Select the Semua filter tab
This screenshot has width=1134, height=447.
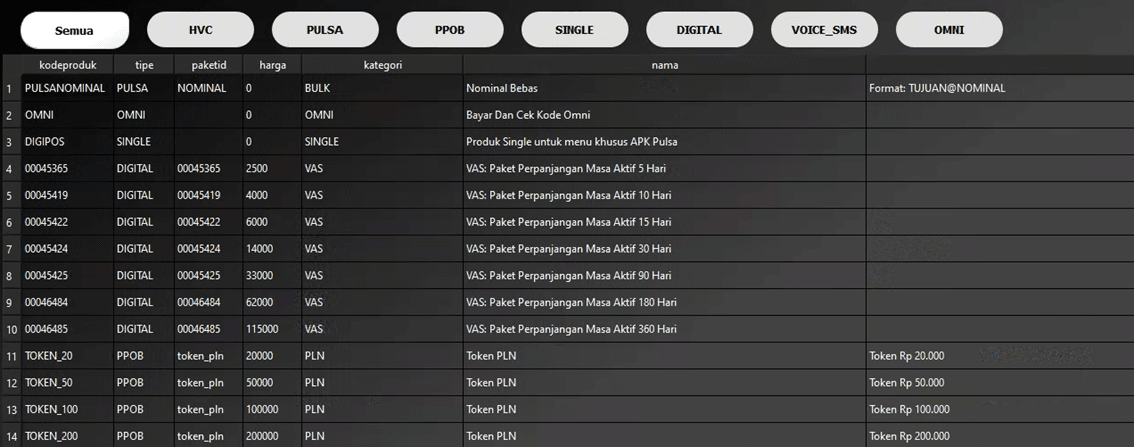point(75,30)
